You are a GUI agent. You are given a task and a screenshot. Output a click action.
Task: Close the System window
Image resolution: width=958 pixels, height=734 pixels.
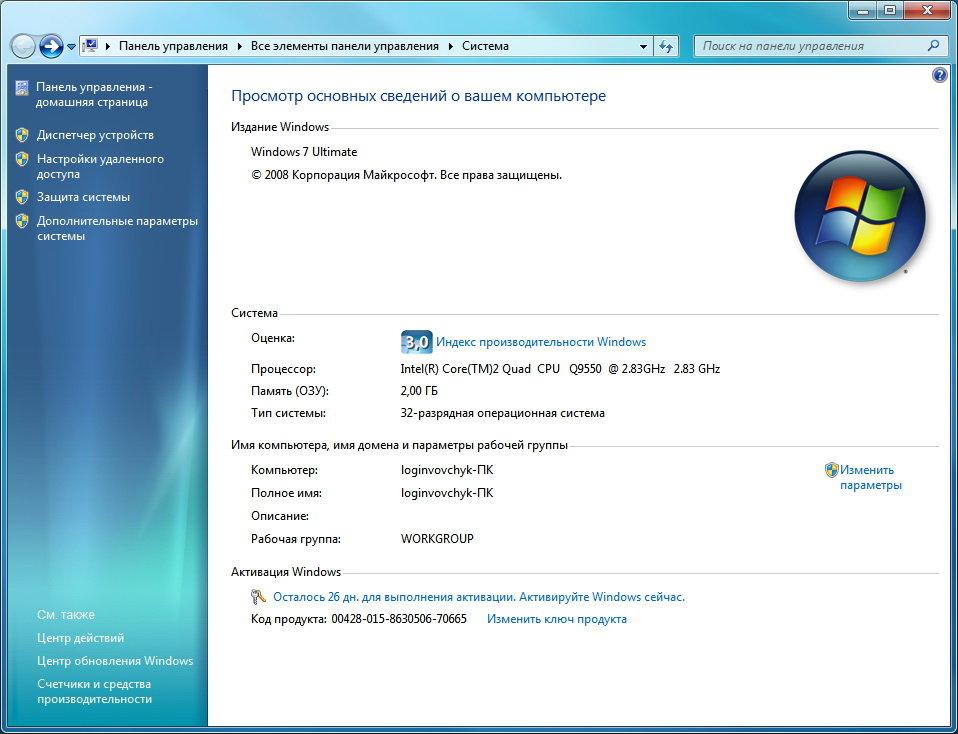(927, 9)
